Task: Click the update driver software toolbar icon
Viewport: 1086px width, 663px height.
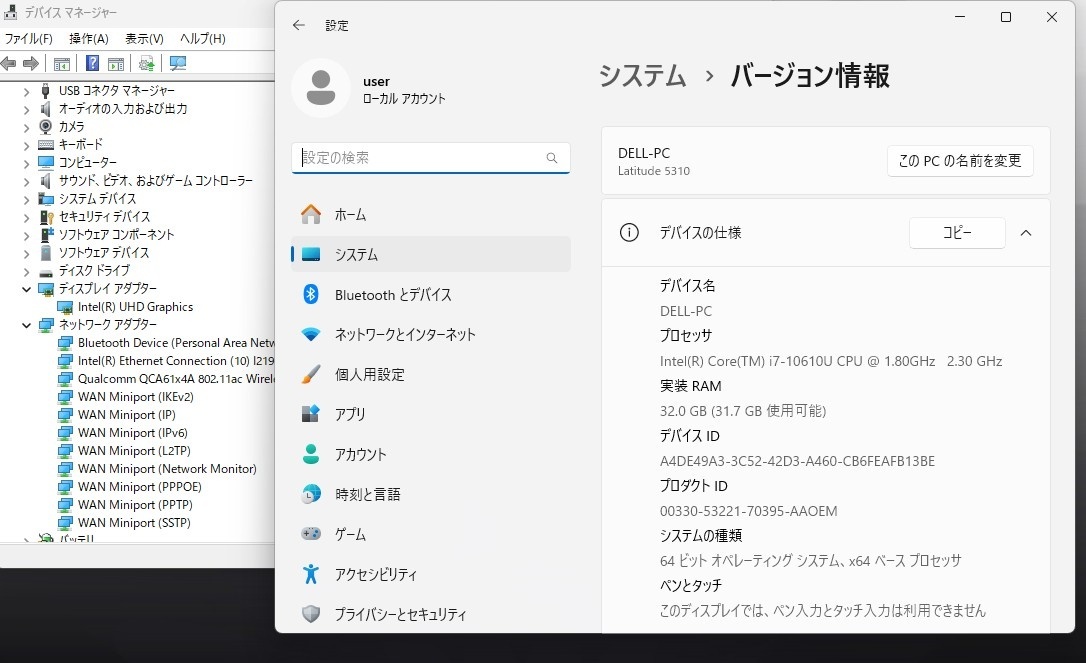Action: (x=146, y=64)
